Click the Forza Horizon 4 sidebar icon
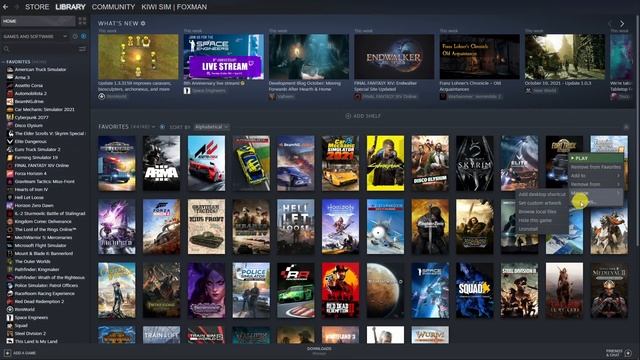The width and height of the screenshot is (640, 360). [10, 173]
